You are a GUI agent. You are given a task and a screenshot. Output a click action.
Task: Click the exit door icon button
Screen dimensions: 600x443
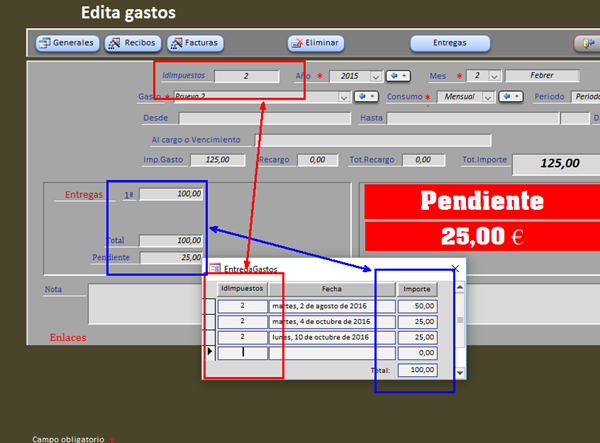(x=588, y=43)
